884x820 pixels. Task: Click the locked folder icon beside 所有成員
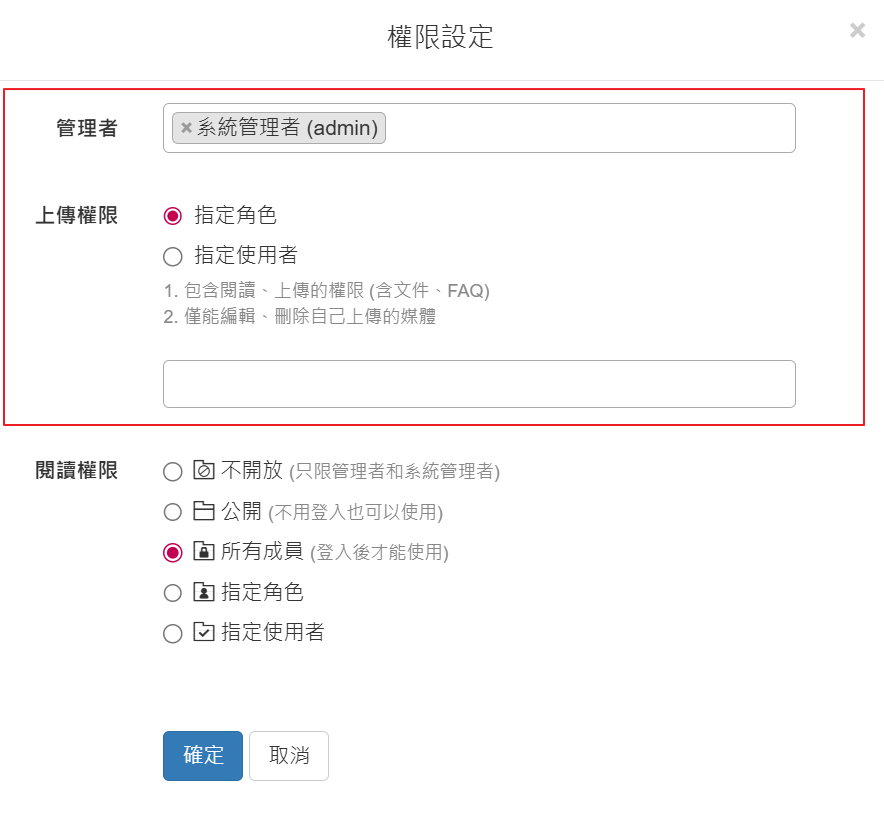204,552
